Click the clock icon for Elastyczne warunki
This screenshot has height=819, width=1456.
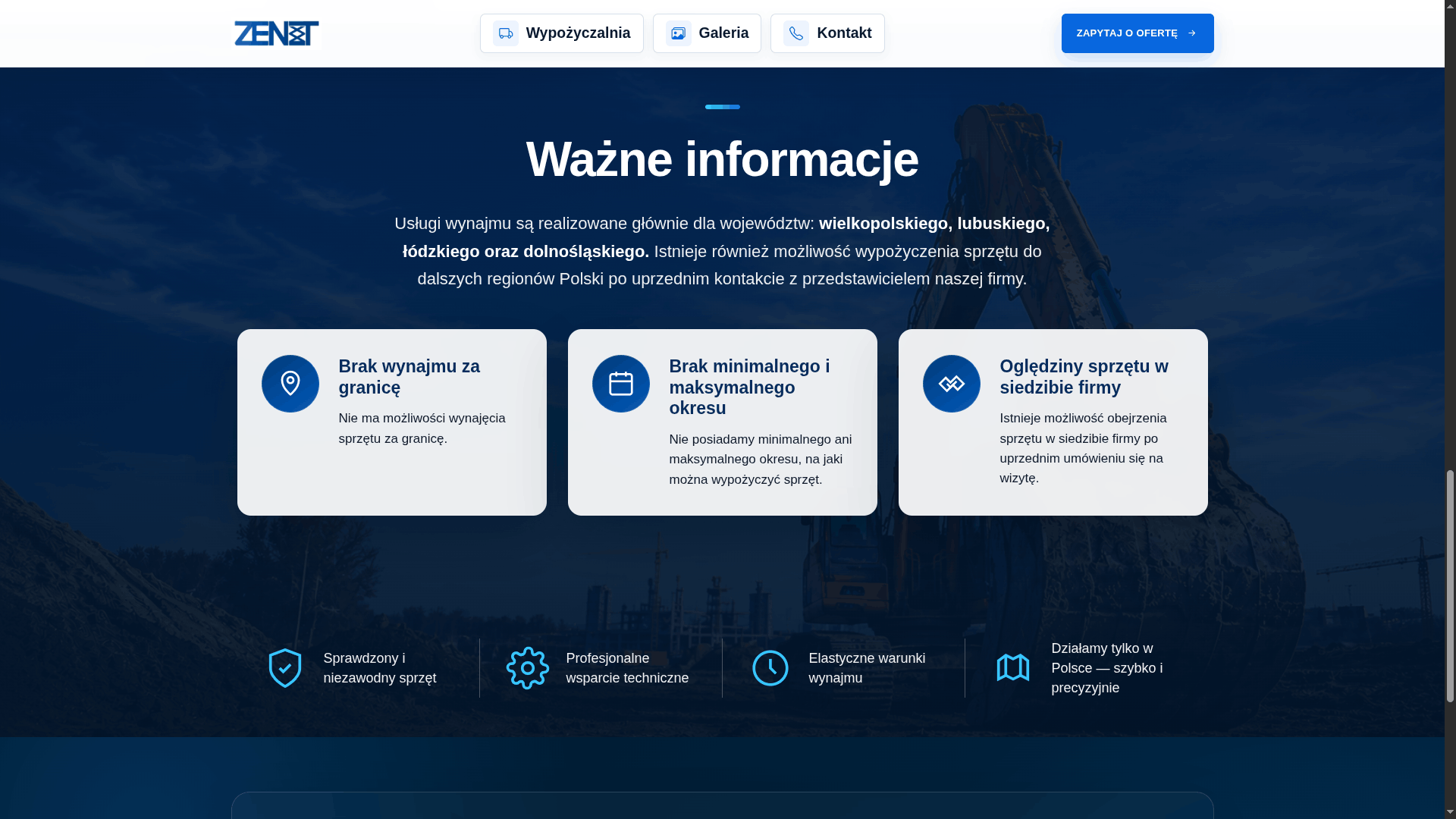point(770,668)
